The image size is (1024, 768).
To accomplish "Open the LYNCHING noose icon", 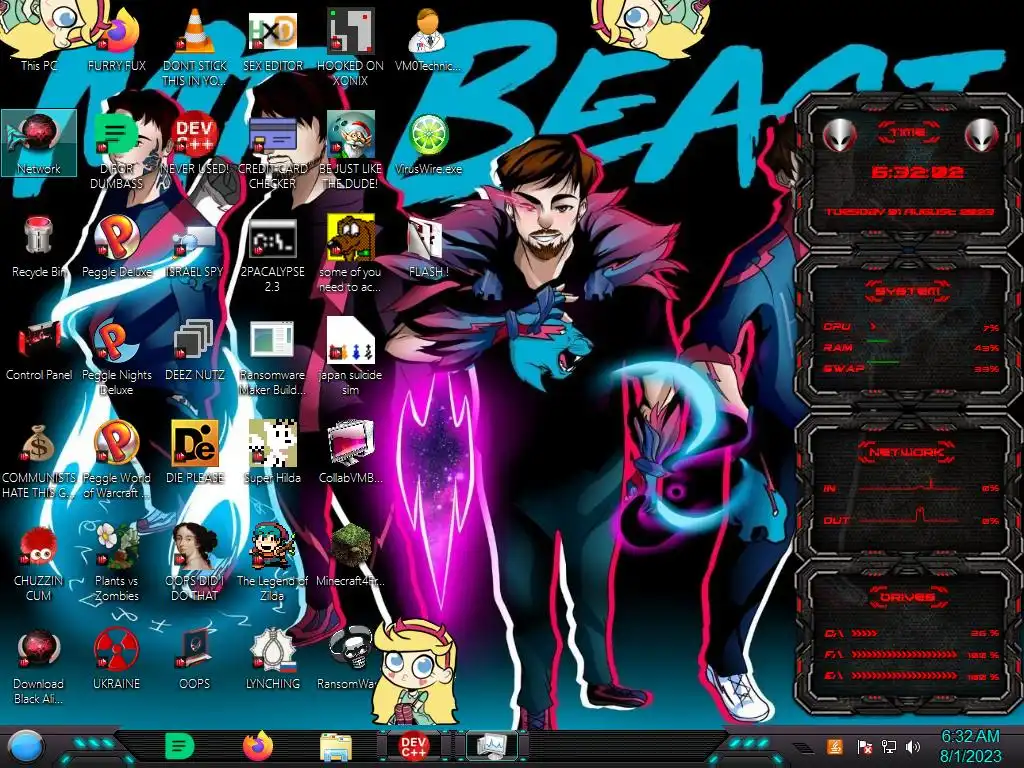I will 272,659.
